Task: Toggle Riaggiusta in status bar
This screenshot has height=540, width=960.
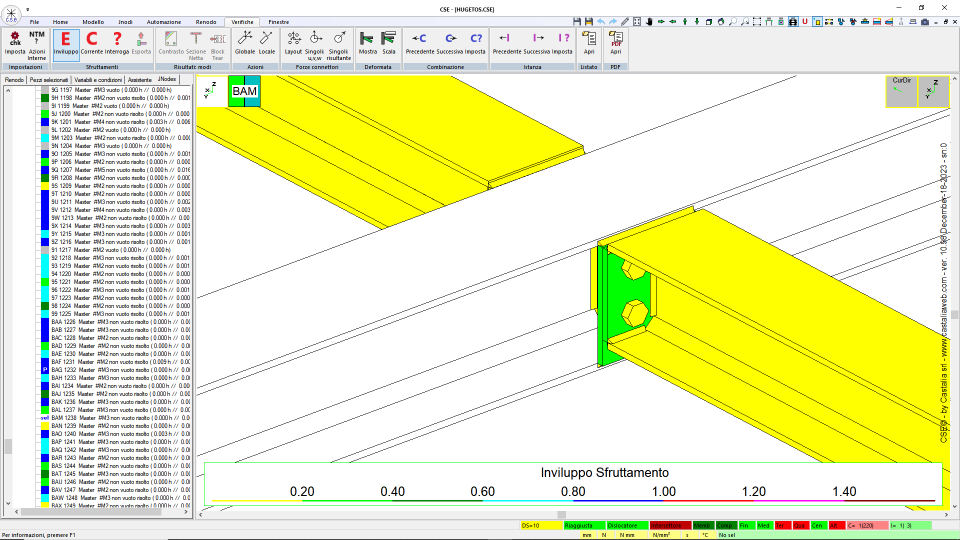Action: (x=583, y=525)
